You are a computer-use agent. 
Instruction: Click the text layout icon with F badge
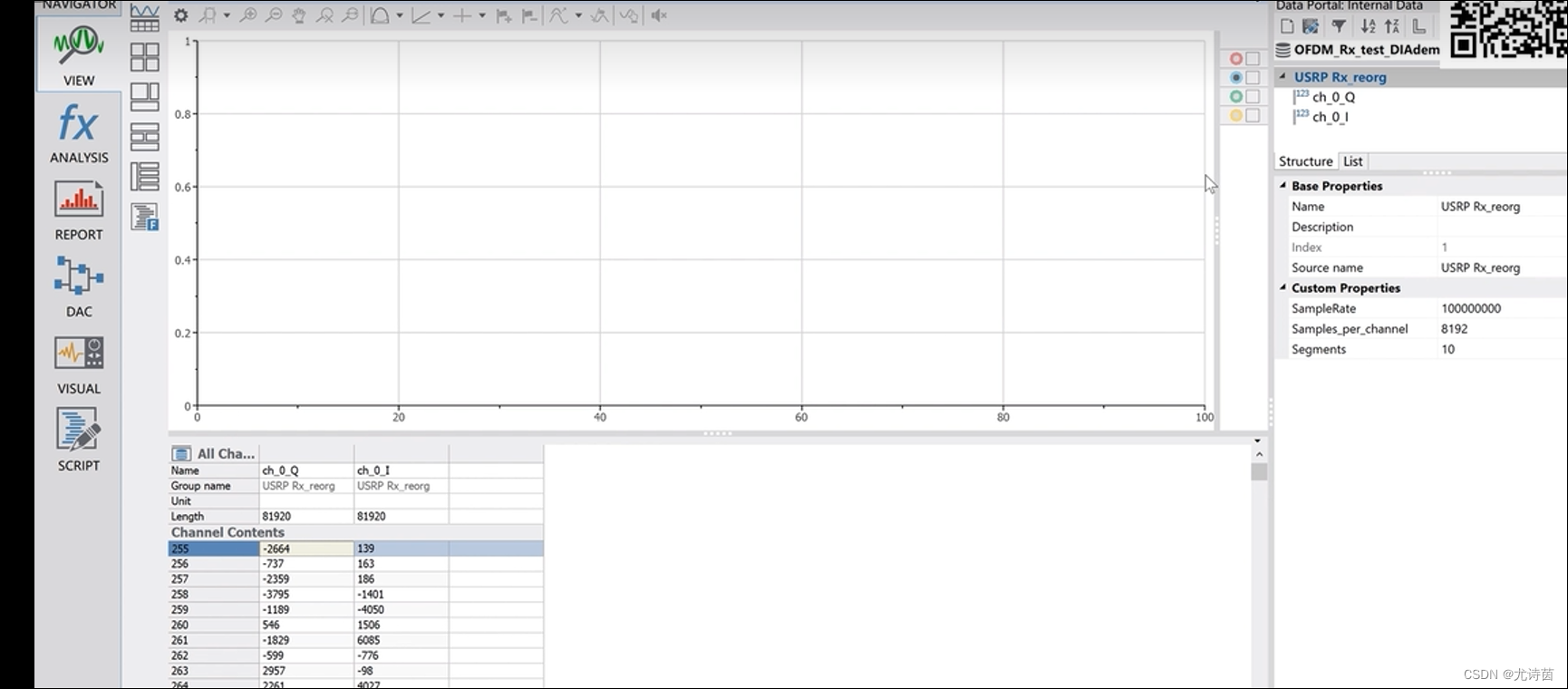coord(144,217)
